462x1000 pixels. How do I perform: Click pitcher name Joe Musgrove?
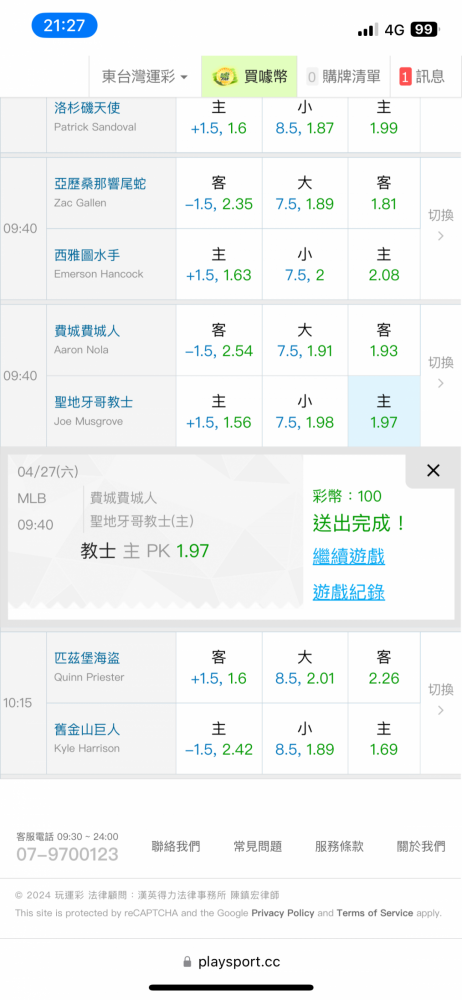pyautogui.click(x=88, y=421)
